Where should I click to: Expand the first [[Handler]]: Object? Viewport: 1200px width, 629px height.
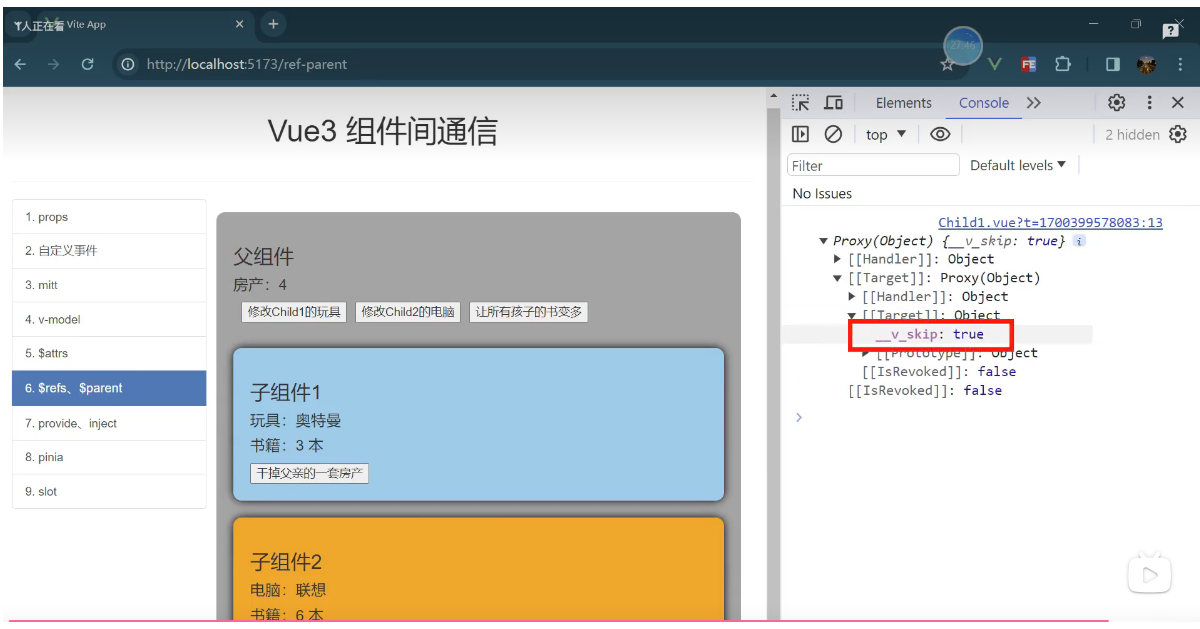click(x=837, y=260)
